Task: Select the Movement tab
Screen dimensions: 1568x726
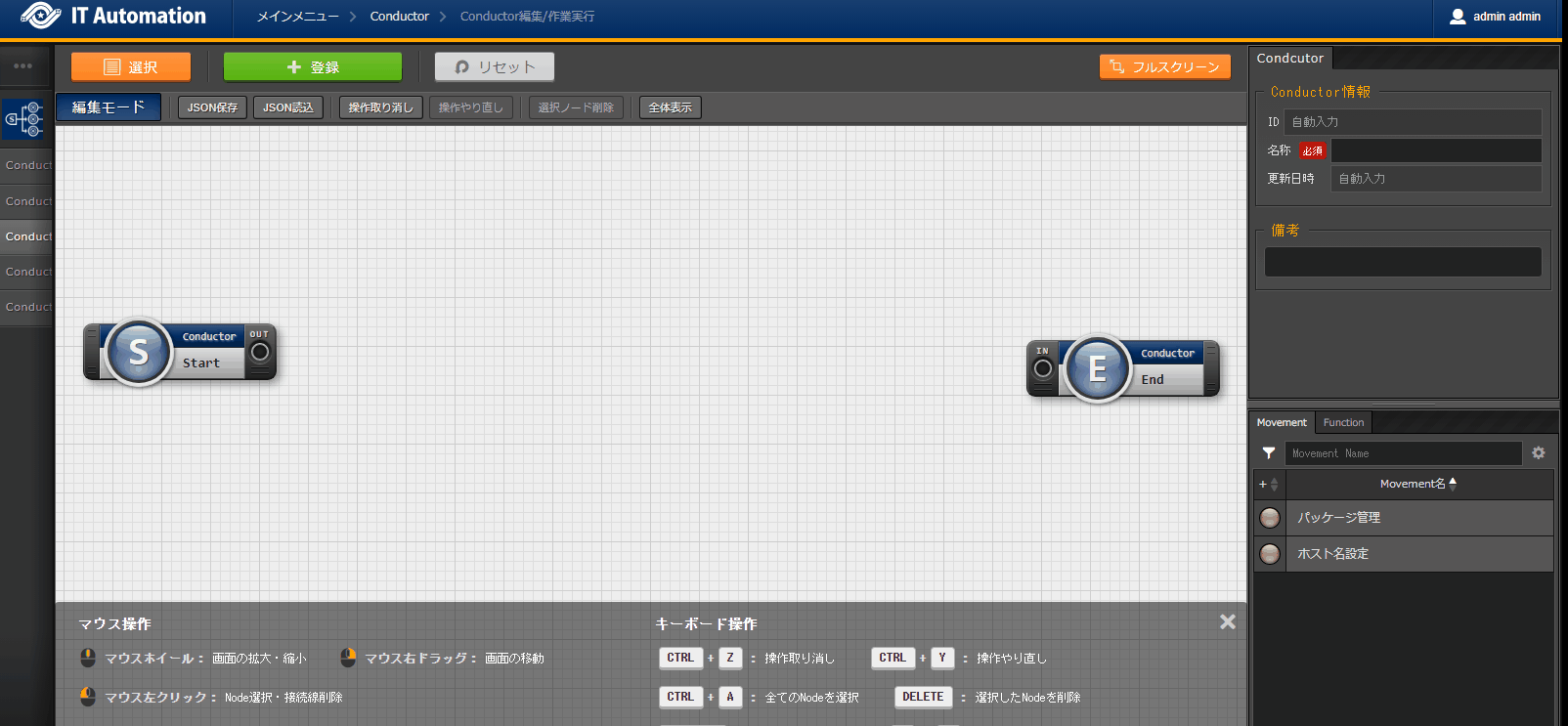Action: [1281, 422]
